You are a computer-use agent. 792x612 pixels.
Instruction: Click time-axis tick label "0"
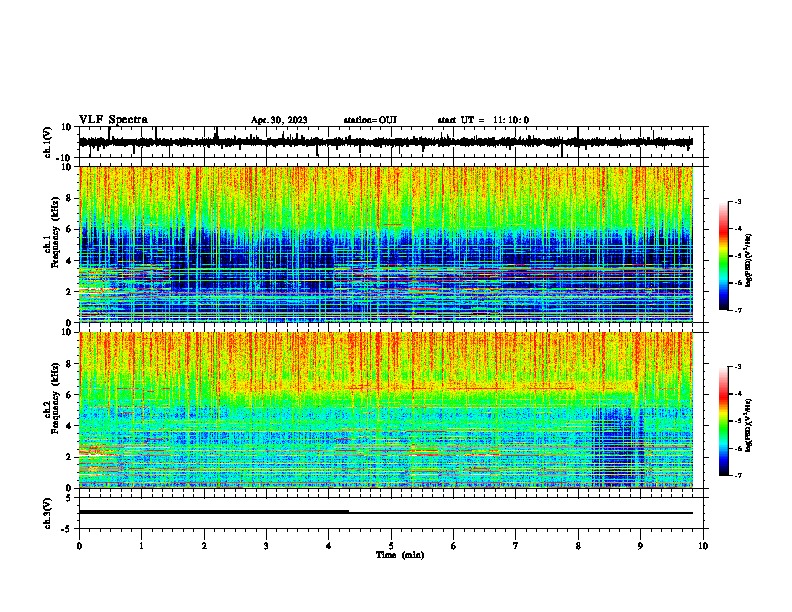tap(79, 546)
